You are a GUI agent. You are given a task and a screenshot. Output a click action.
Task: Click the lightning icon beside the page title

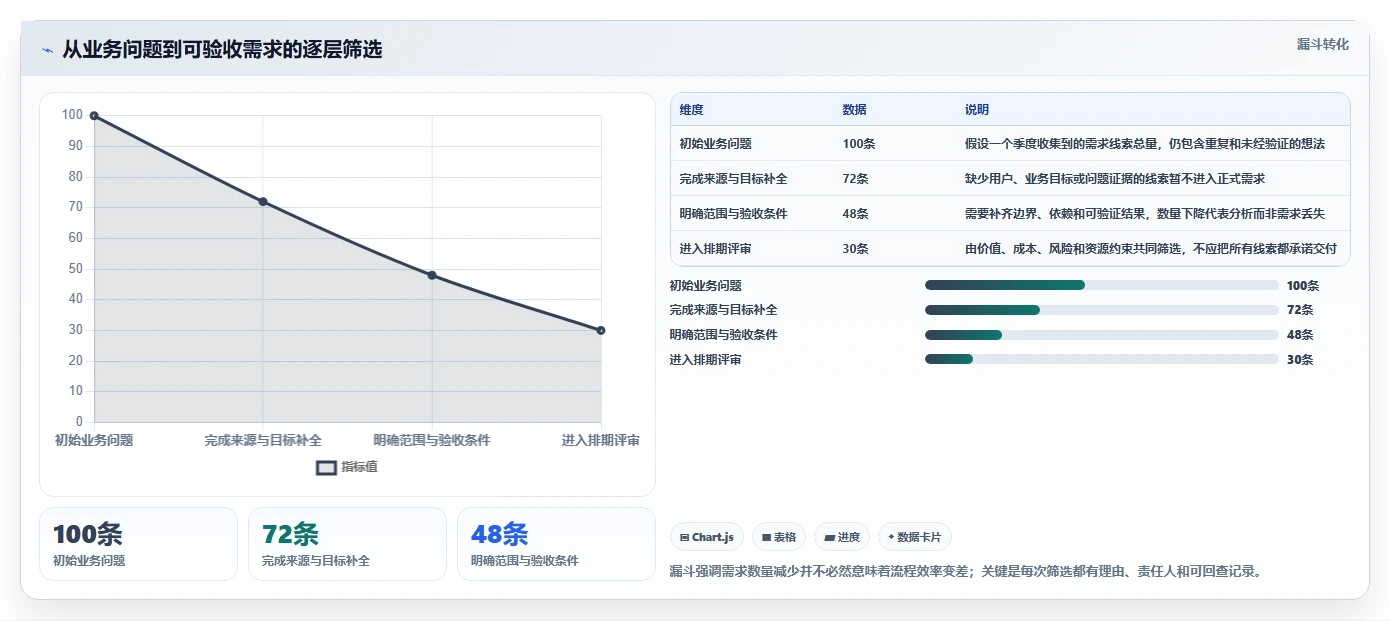tap(47, 50)
